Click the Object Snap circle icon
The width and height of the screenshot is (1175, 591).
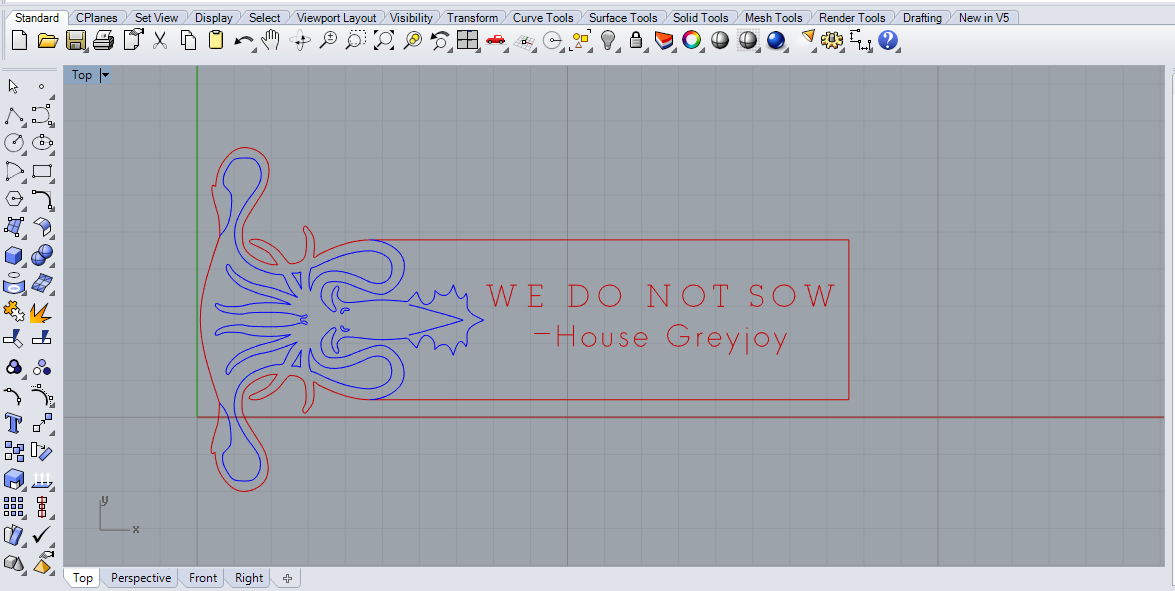coord(553,40)
